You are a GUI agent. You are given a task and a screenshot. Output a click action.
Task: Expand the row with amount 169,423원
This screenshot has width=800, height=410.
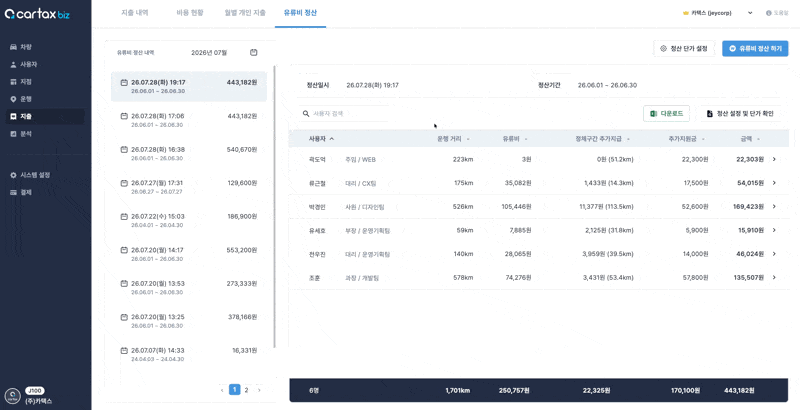774,207
